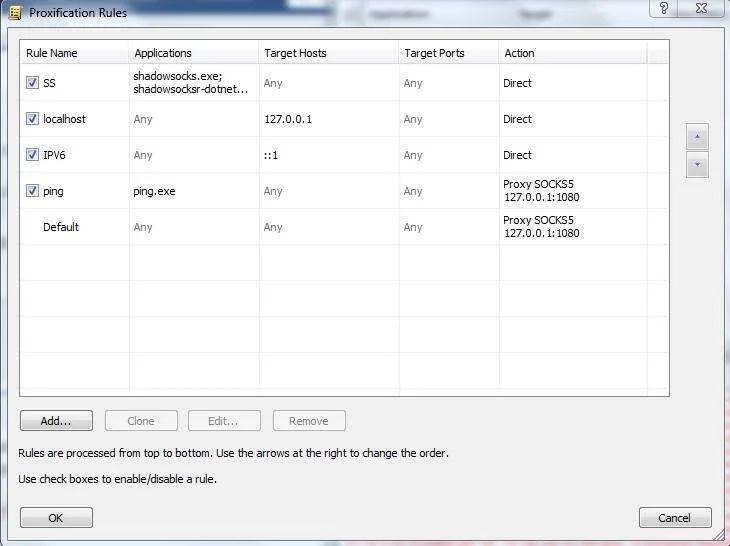This screenshot has height=546, width=730.
Task: Click the Clone button
Action: pyautogui.click(x=141, y=421)
